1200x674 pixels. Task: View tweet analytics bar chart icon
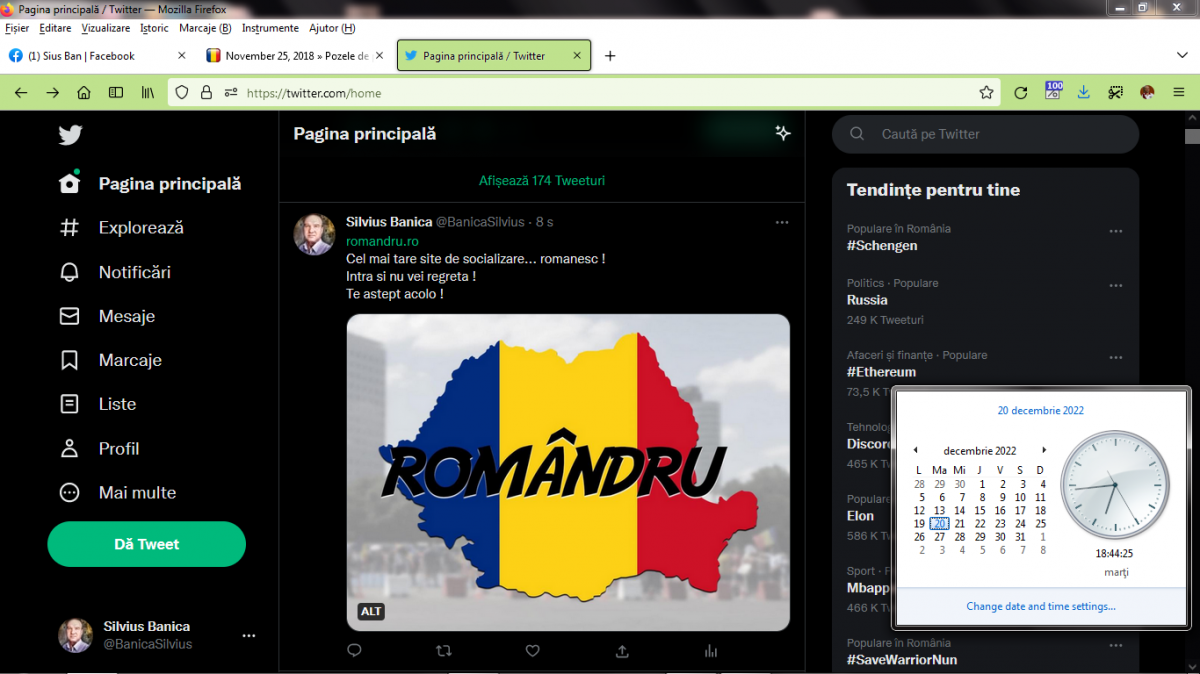pyautogui.click(x=711, y=651)
